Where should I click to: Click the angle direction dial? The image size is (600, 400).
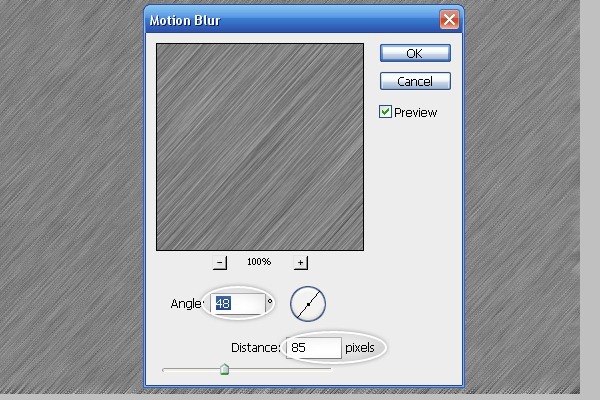click(x=308, y=304)
